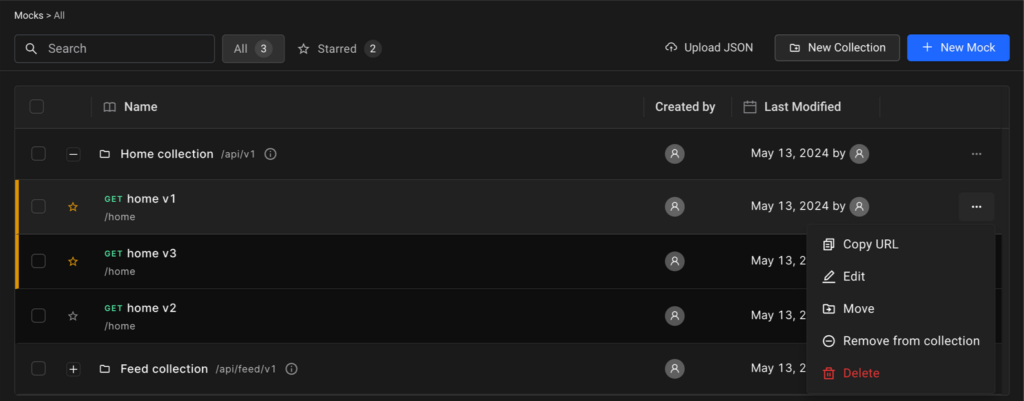Tick the select-all checkbox in header
The image size is (1024, 401).
coord(37,107)
